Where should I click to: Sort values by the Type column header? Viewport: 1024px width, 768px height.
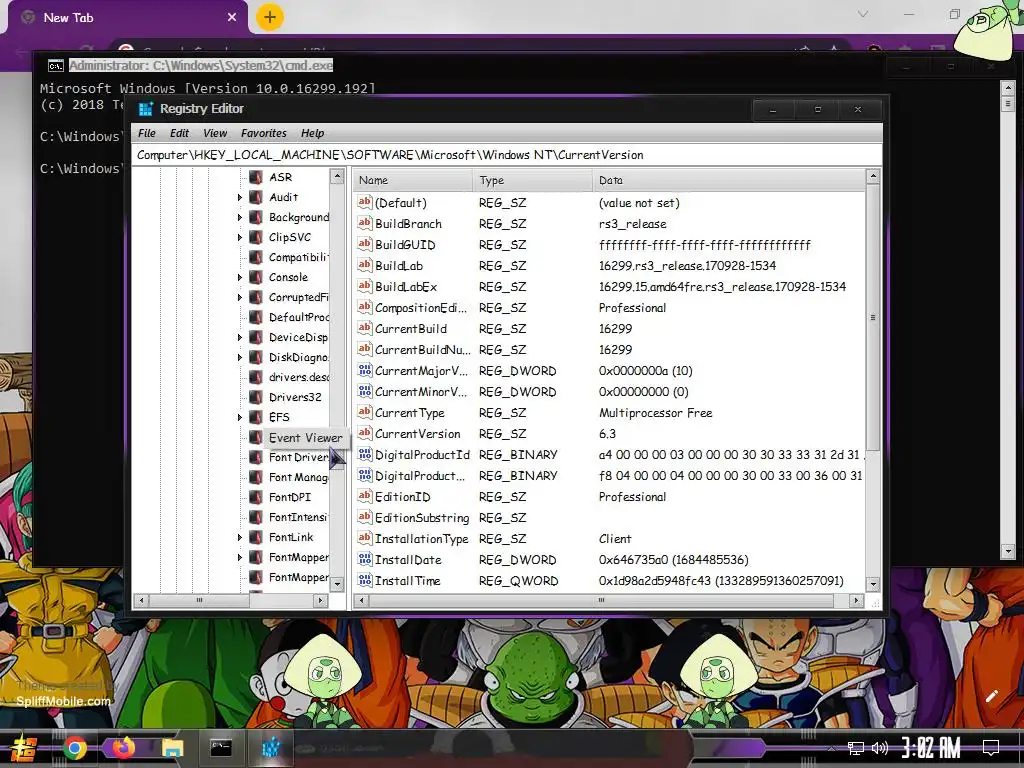pyautogui.click(x=532, y=180)
